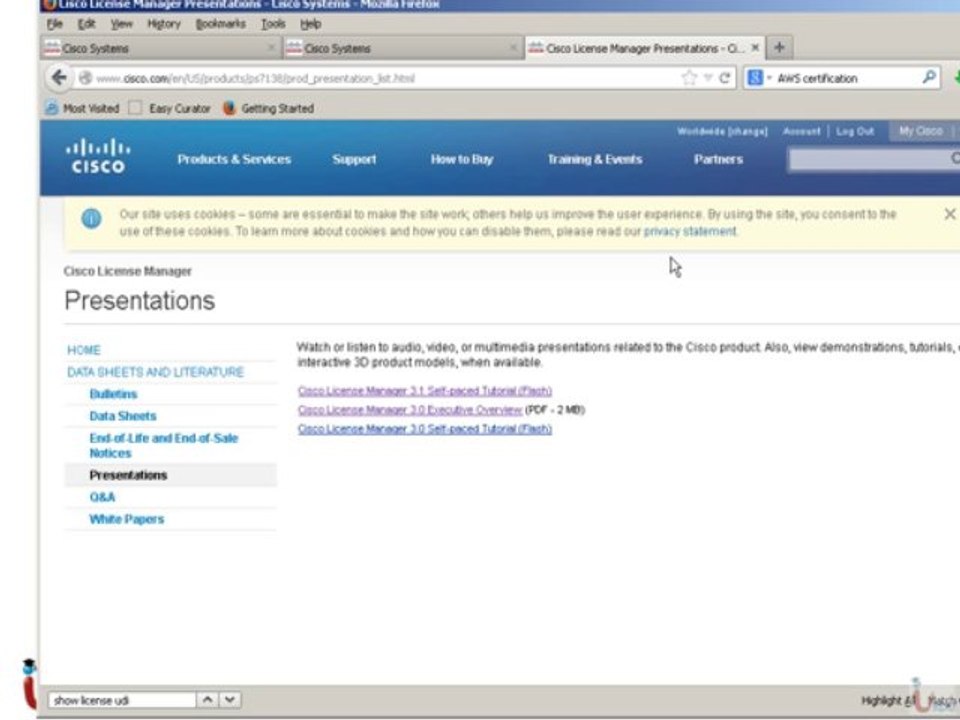This screenshot has height=720, width=960.
Task: Open Cisco License Manager 3.0 Self-paced Tutorial
Action: click(x=424, y=429)
